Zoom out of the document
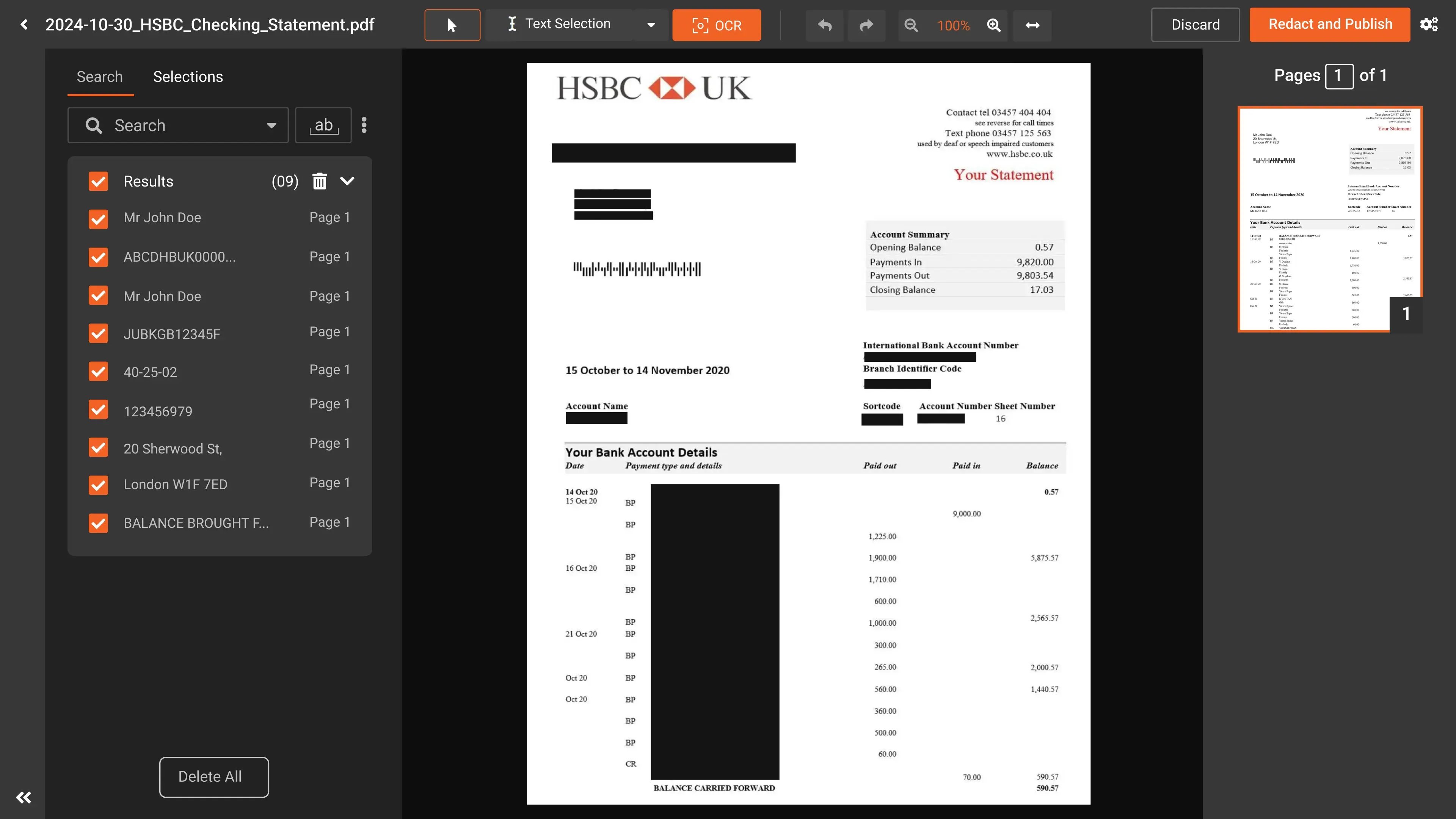Viewport: 1456px width, 819px height. point(911,25)
